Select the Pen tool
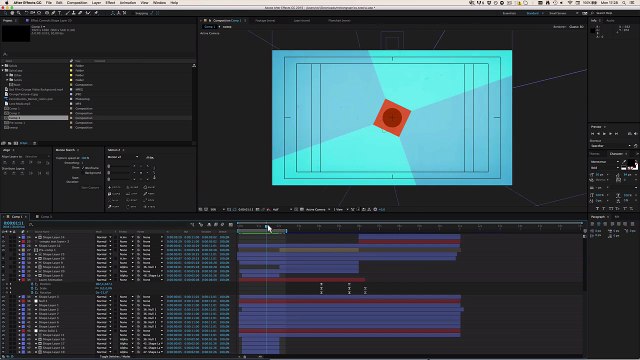 tap(53, 13)
